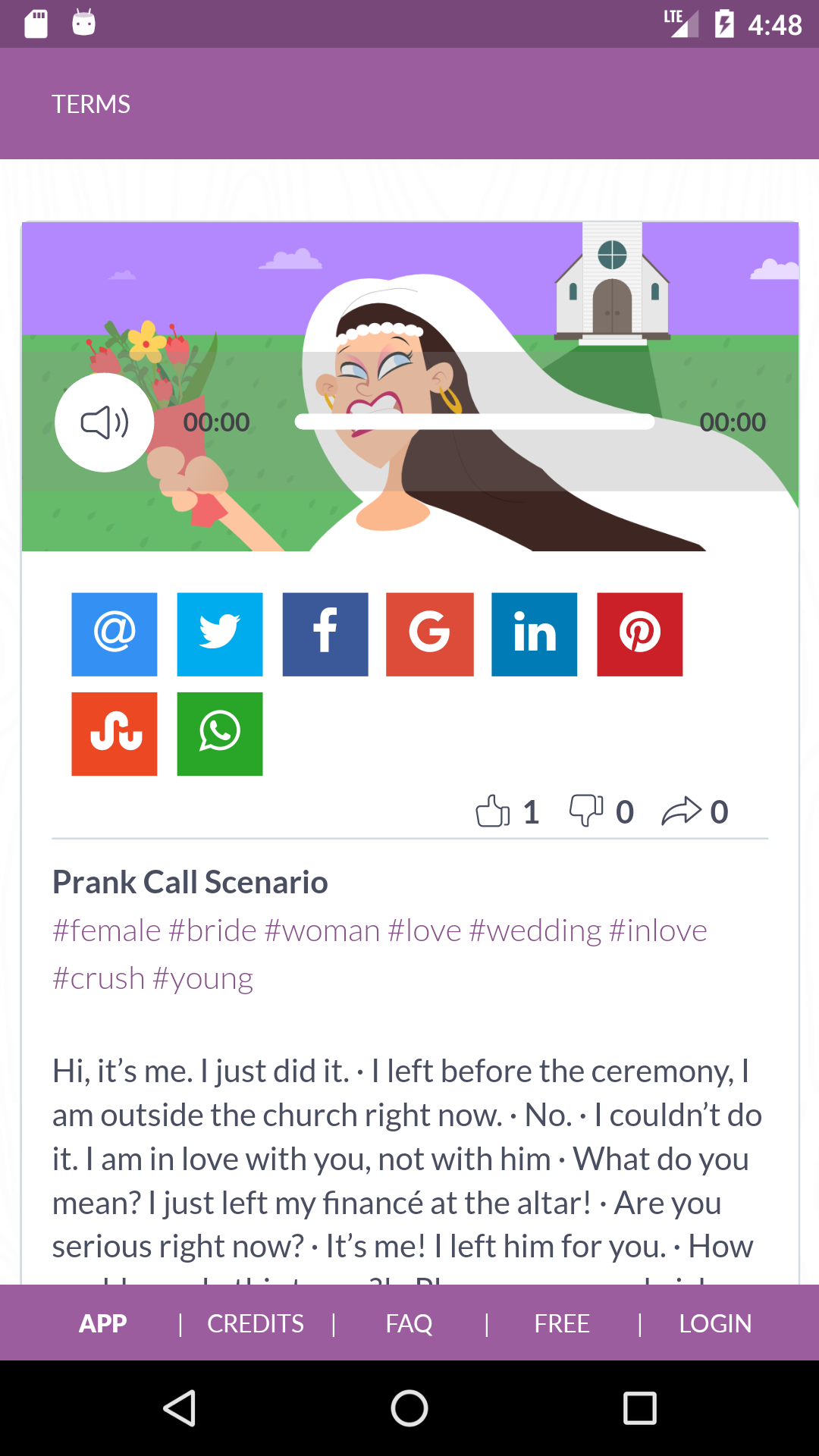819x1456 pixels.
Task: Open the TERMS link
Action: [91, 104]
